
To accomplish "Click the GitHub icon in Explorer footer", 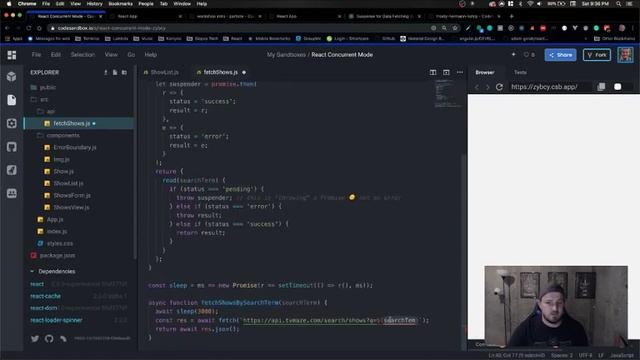I will coord(49,338).
